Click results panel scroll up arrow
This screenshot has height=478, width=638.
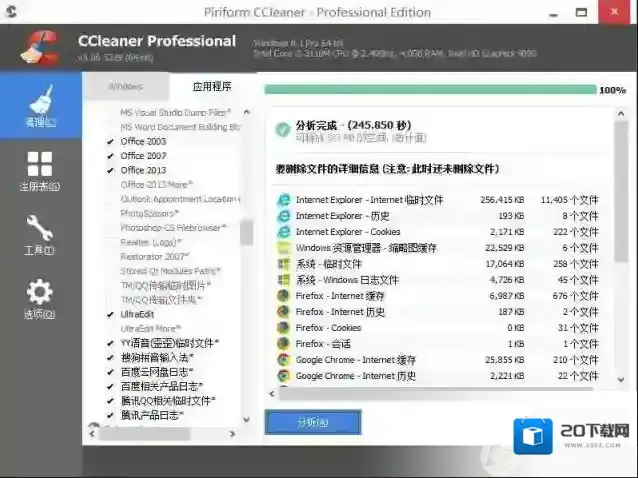tap(621, 114)
